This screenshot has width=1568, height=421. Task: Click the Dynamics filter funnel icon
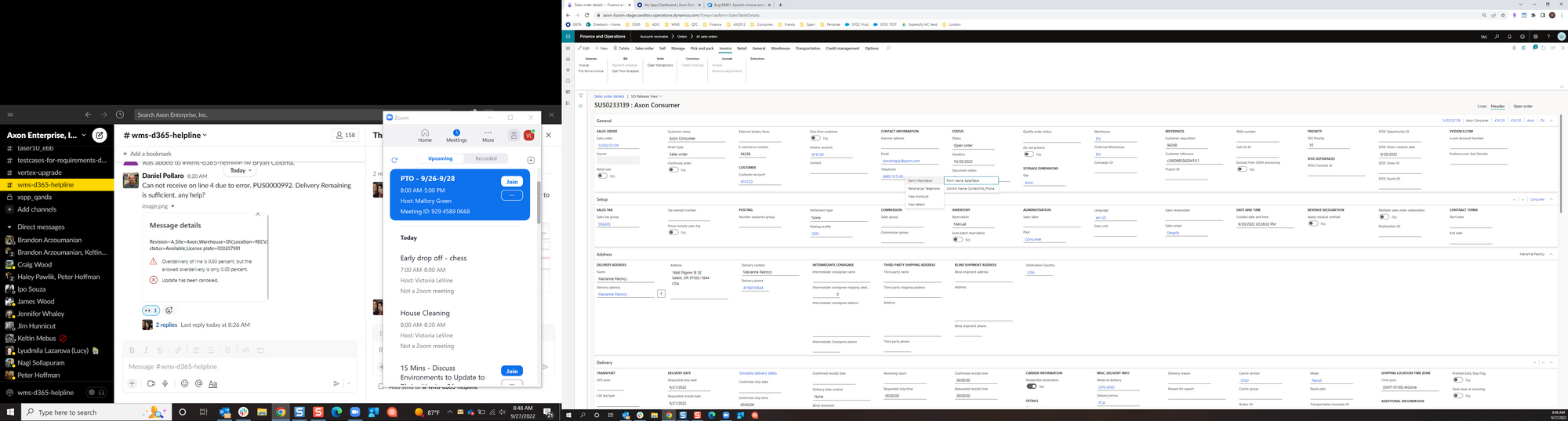[x=581, y=96]
